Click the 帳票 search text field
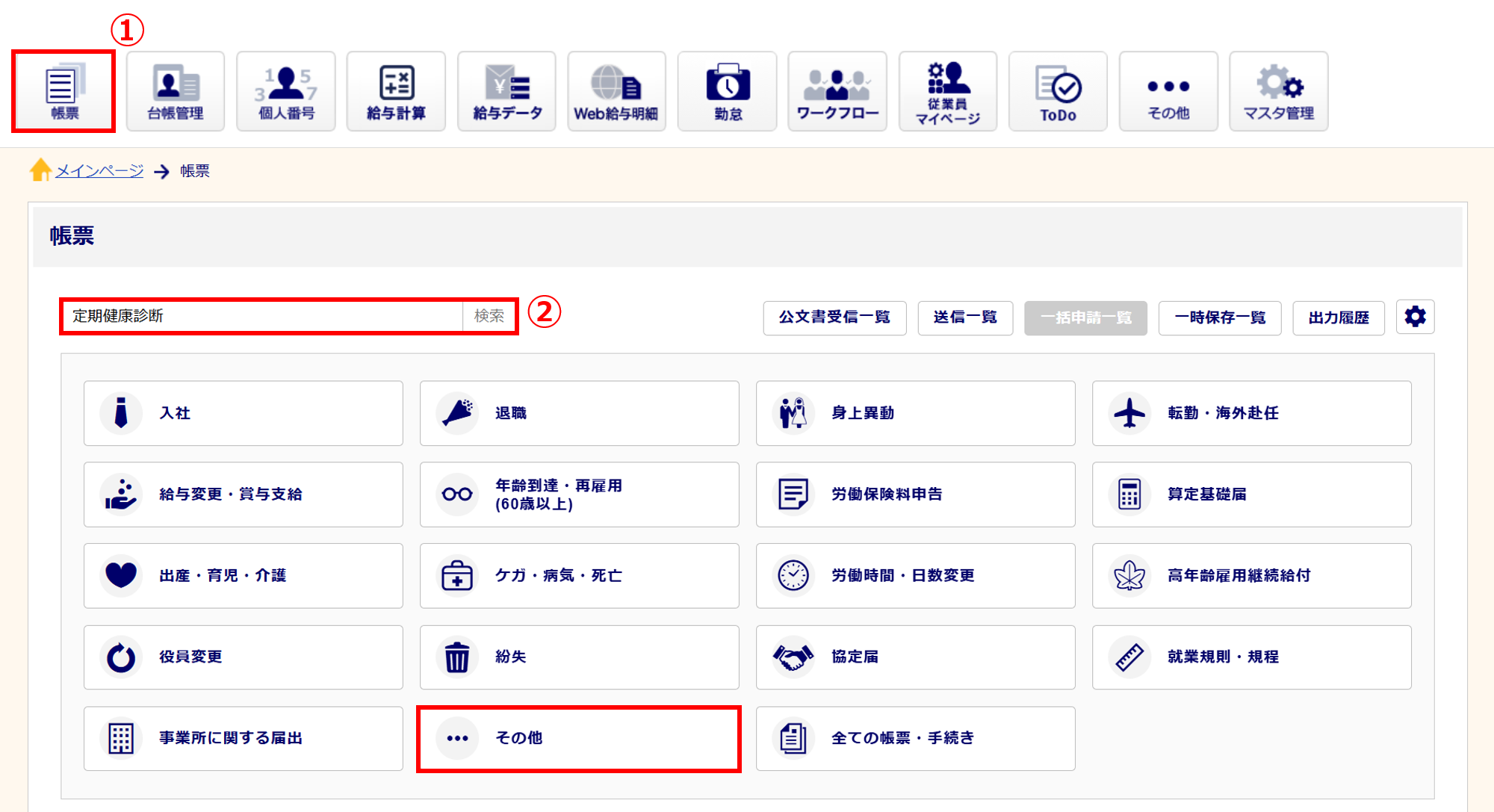 tap(262, 316)
